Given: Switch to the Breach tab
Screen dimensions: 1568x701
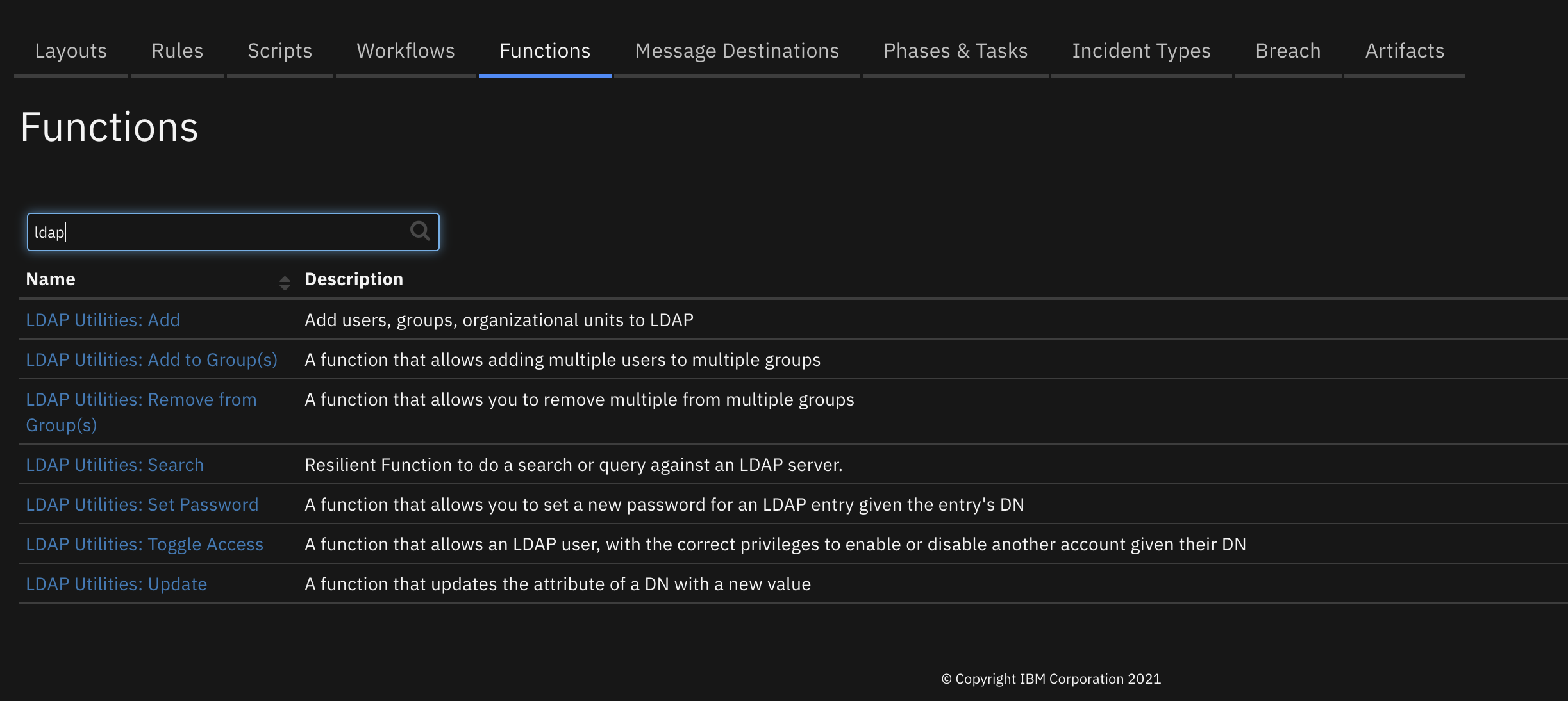Looking at the screenshot, I should (1287, 51).
